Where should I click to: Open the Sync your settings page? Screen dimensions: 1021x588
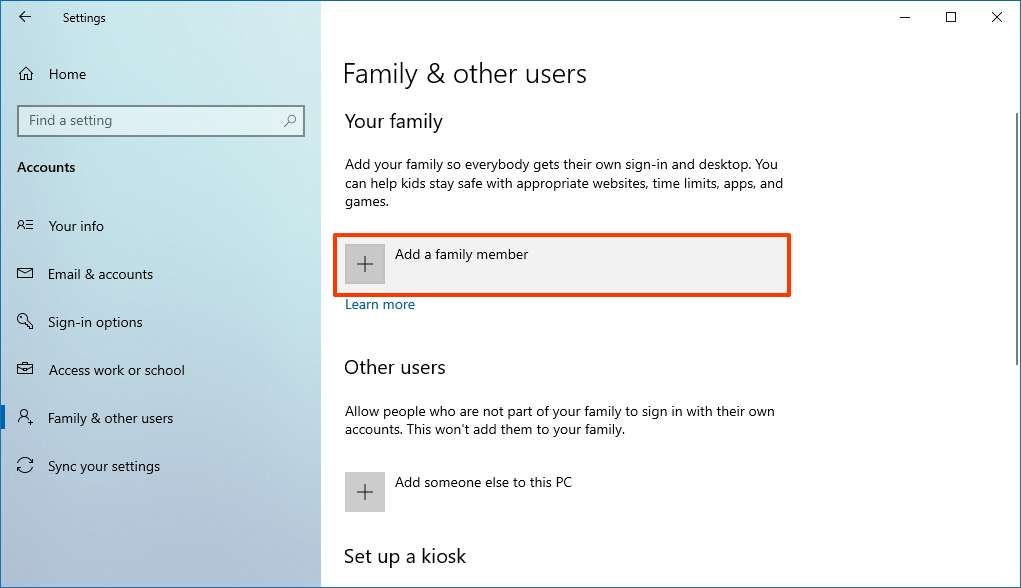pyautogui.click(x=104, y=466)
